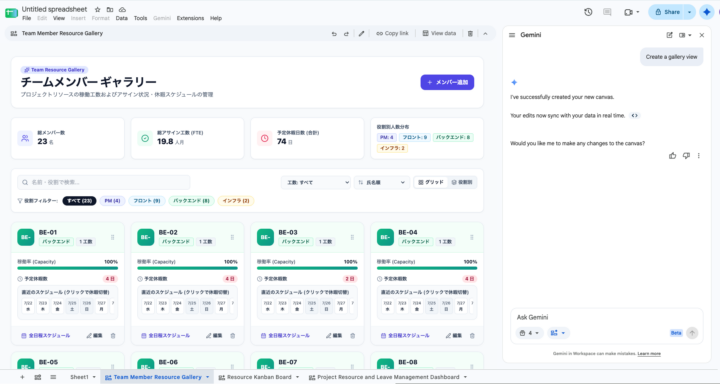Give thumbs down to Gemini response

click(686, 156)
